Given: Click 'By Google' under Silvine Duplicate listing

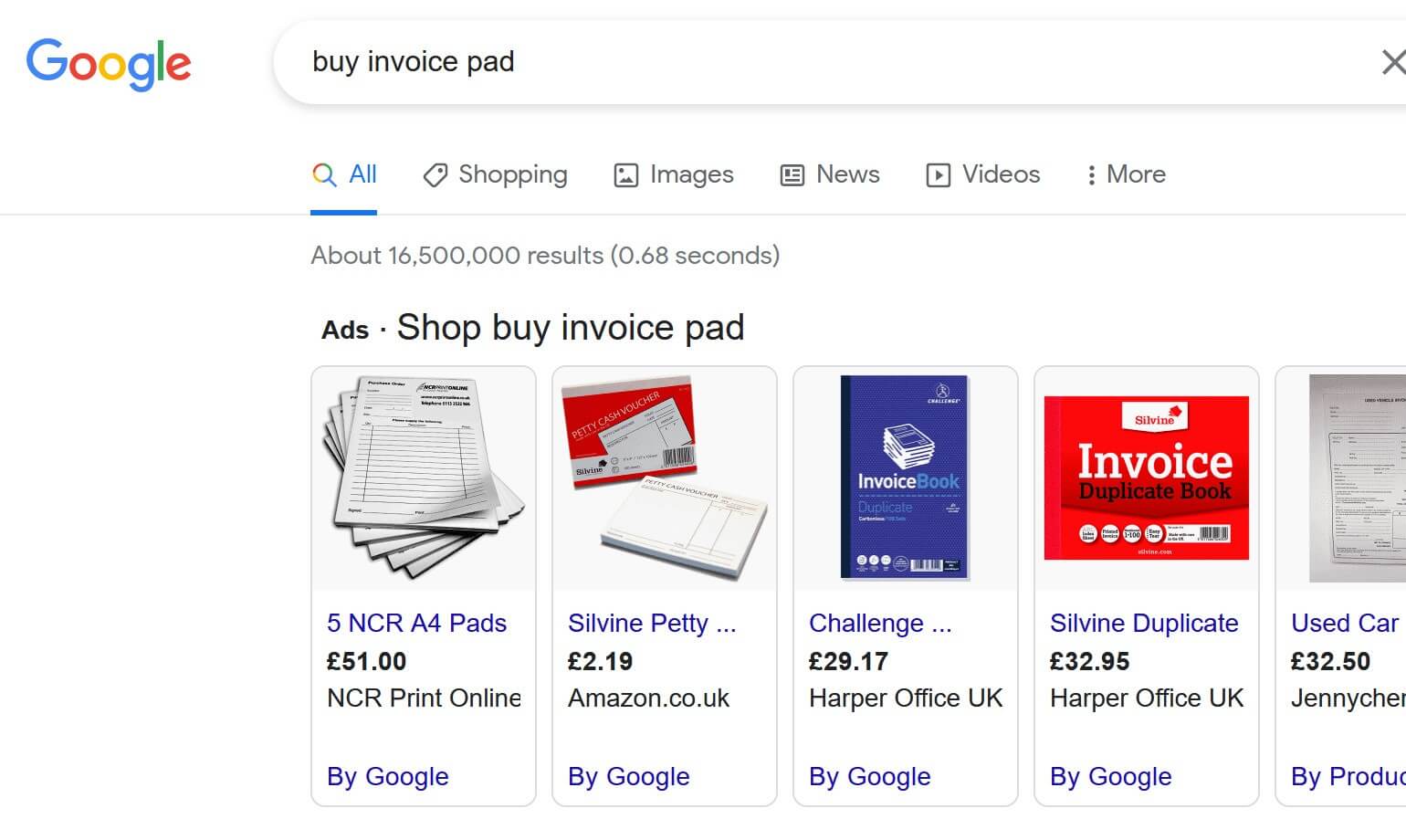Looking at the screenshot, I should pyautogui.click(x=1110, y=776).
